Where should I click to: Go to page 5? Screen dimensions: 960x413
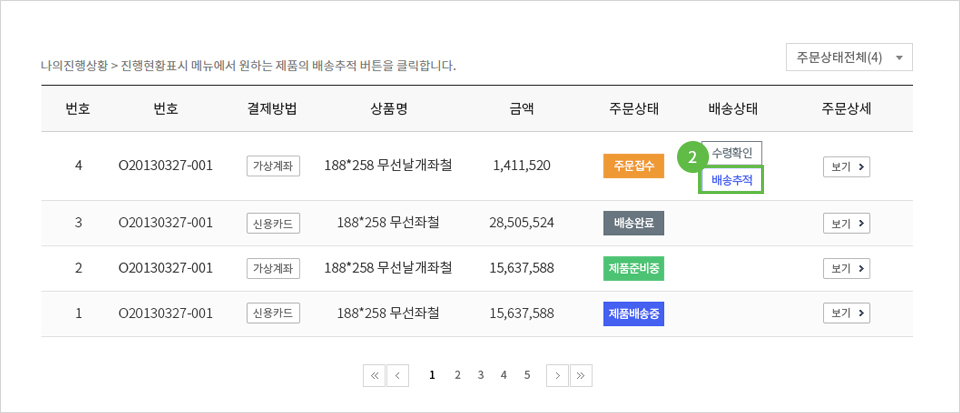[x=527, y=375]
